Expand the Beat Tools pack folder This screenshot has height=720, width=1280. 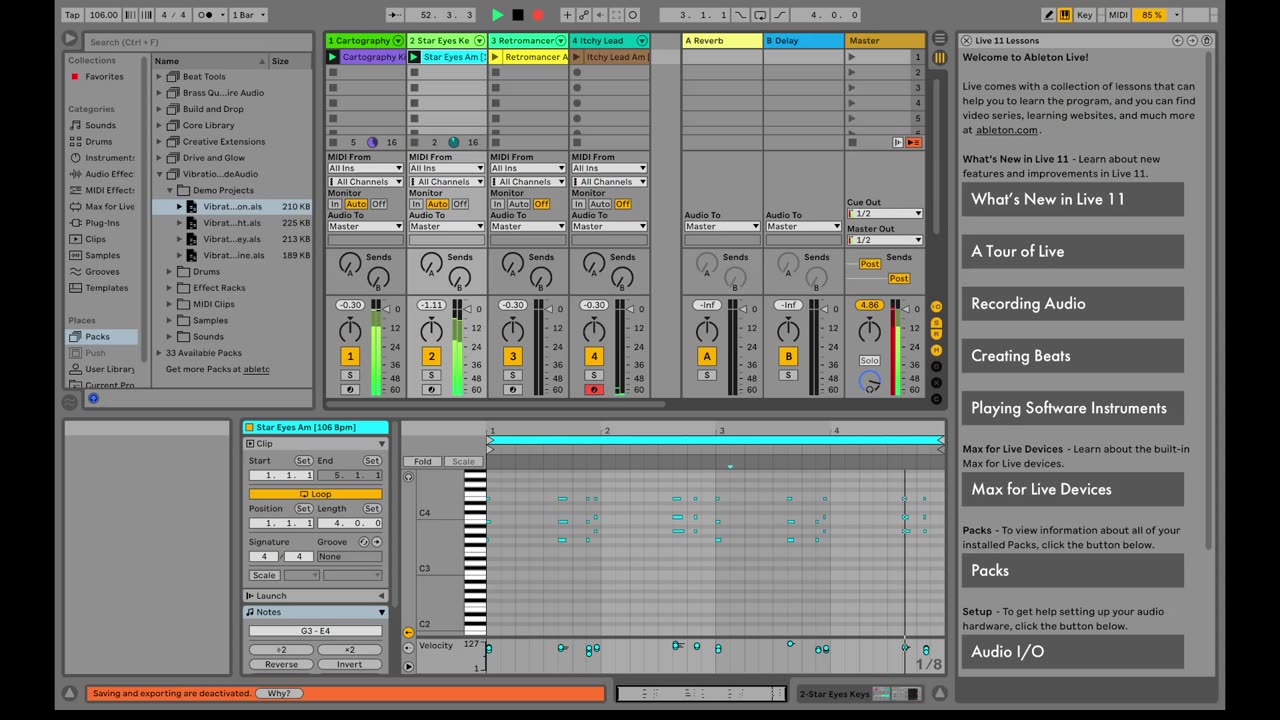(159, 76)
